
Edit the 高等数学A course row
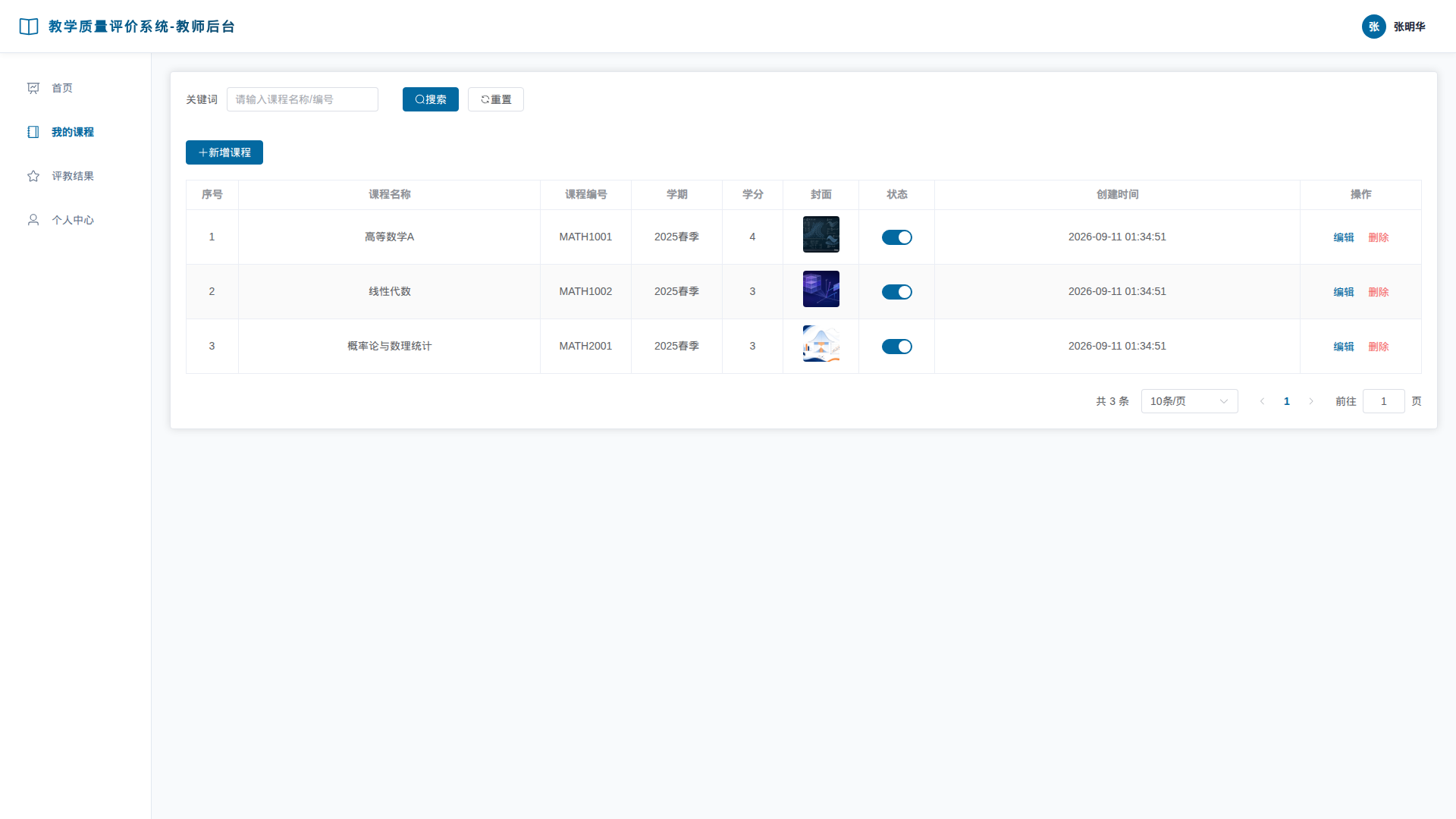pos(1344,237)
